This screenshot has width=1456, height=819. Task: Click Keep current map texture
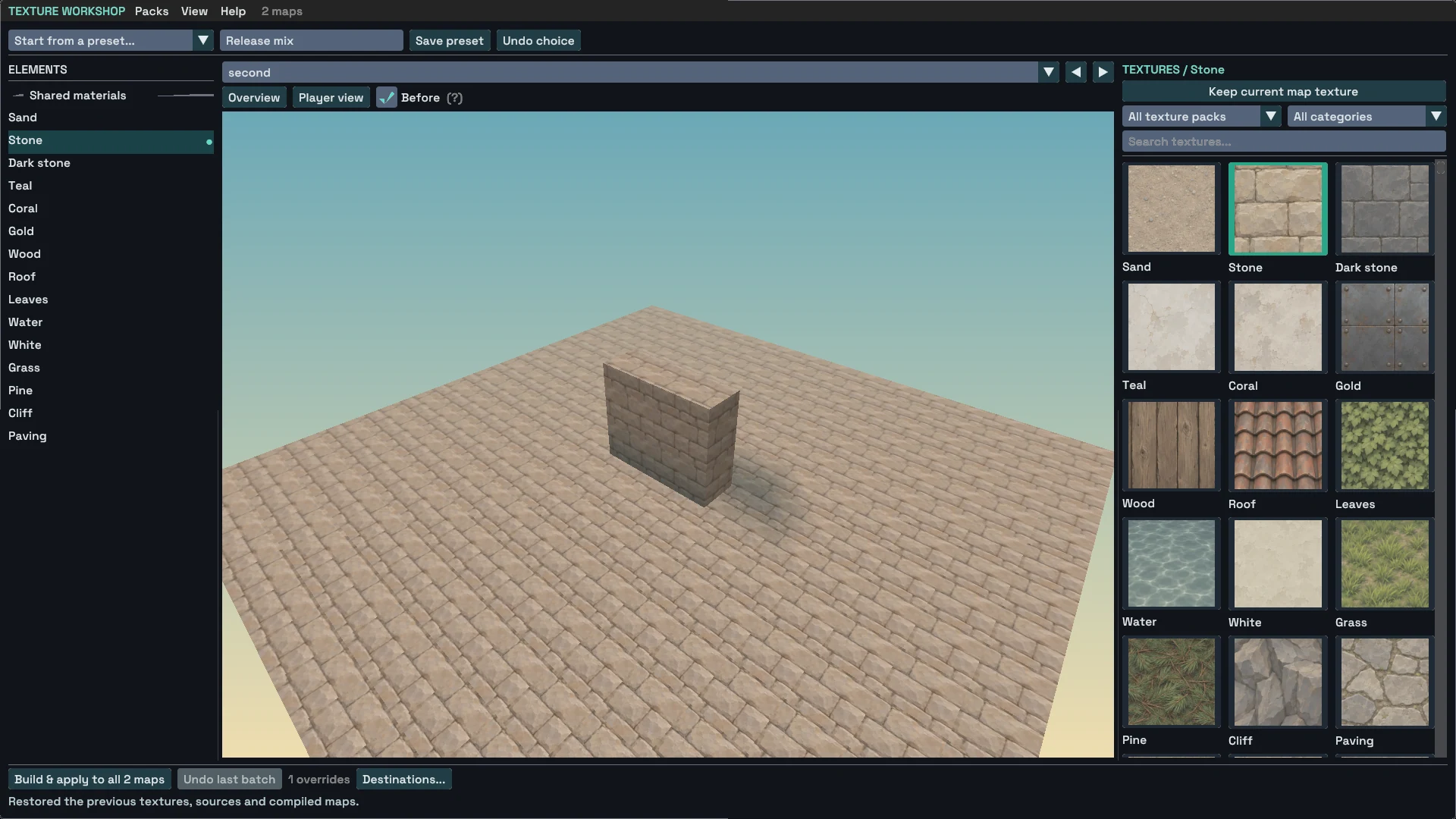coord(1283,92)
